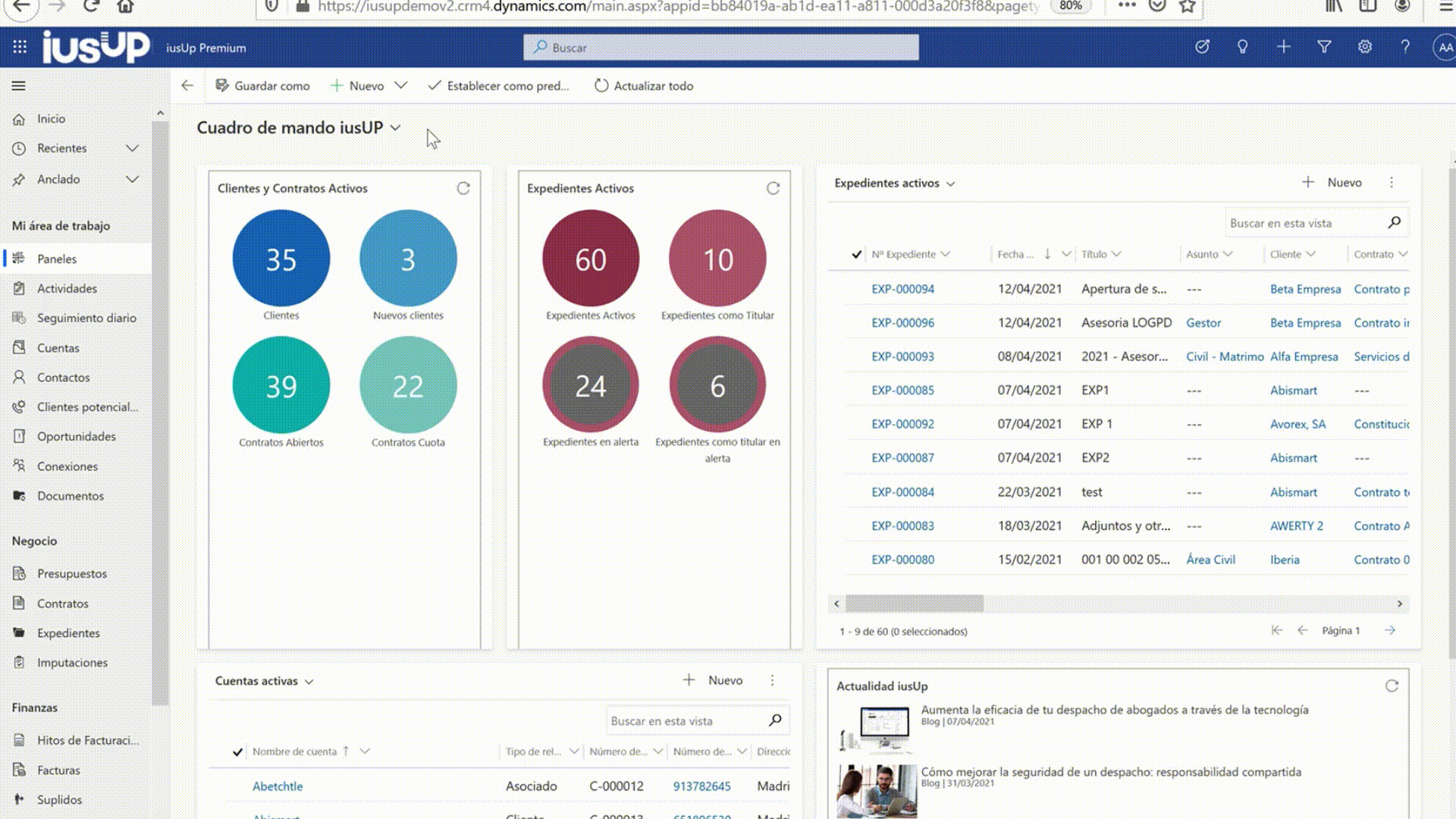
Task: Bookmark this page with star icon
Action: [x=1188, y=6]
